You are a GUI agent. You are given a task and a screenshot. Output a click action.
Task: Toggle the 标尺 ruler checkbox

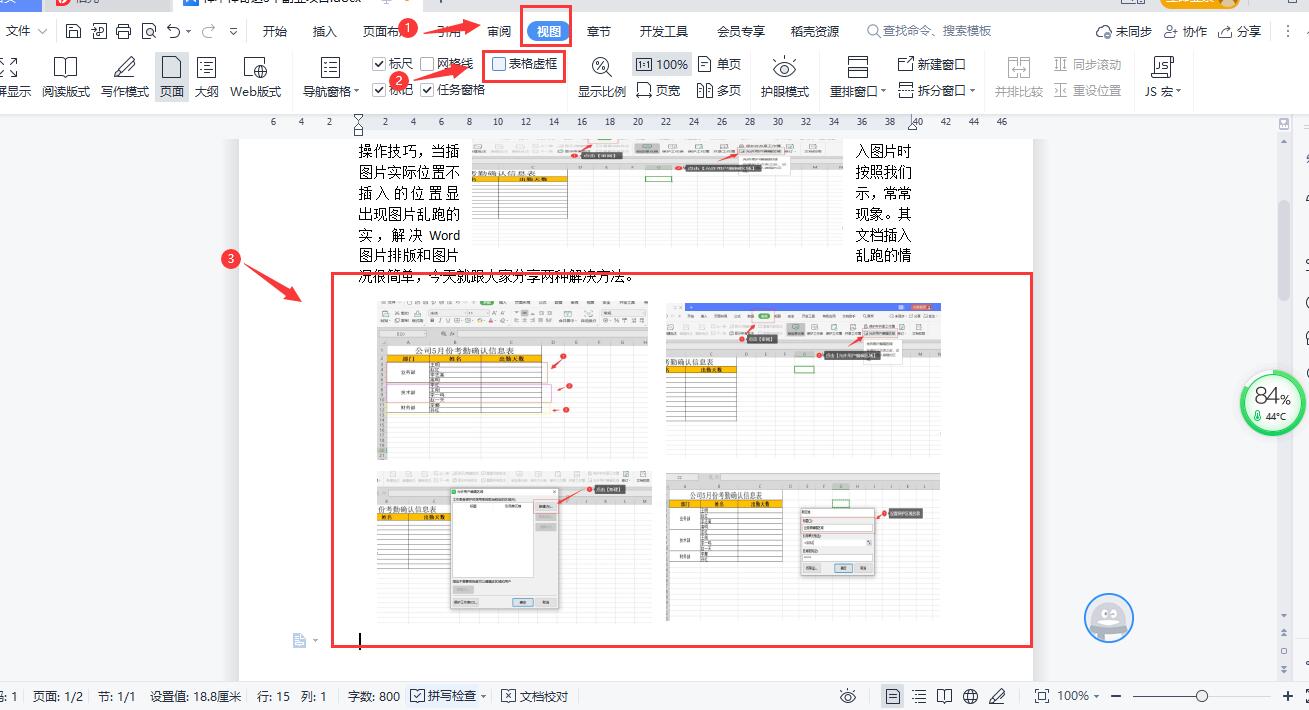pyautogui.click(x=379, y=64)
